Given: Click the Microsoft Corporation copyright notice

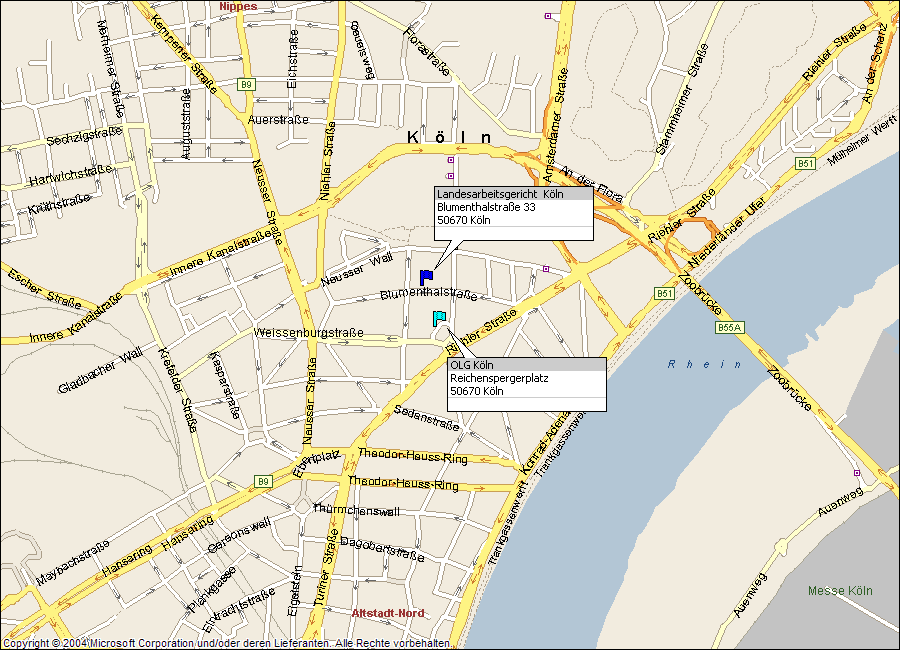Looking at the screenshot, I should 225,643.
